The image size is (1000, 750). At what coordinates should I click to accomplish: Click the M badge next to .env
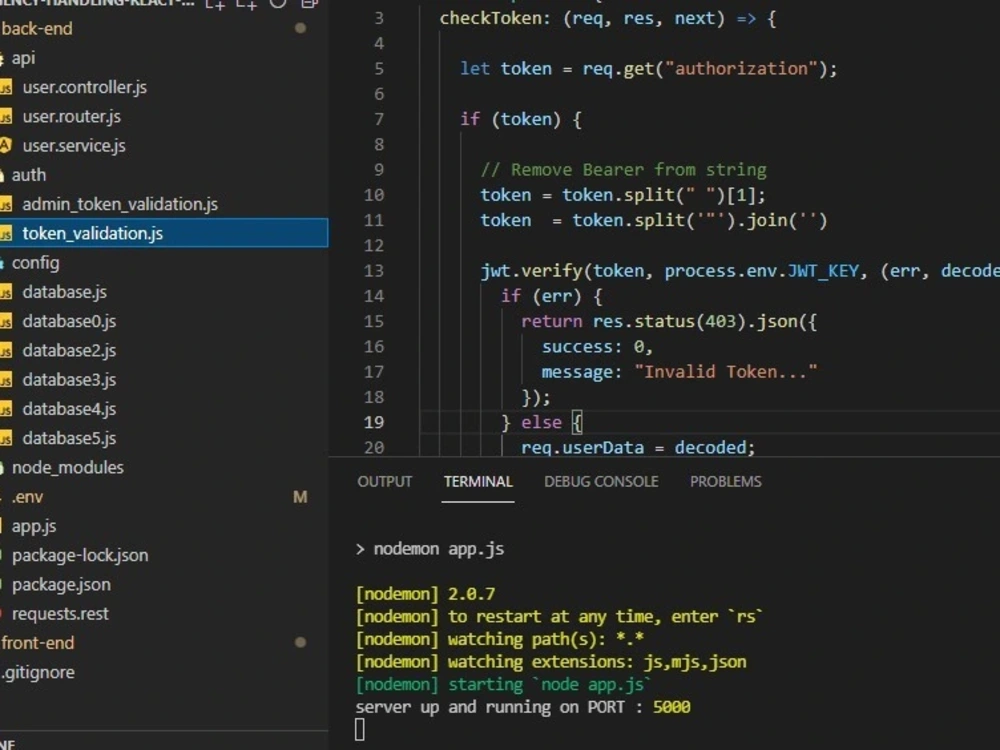300,497
